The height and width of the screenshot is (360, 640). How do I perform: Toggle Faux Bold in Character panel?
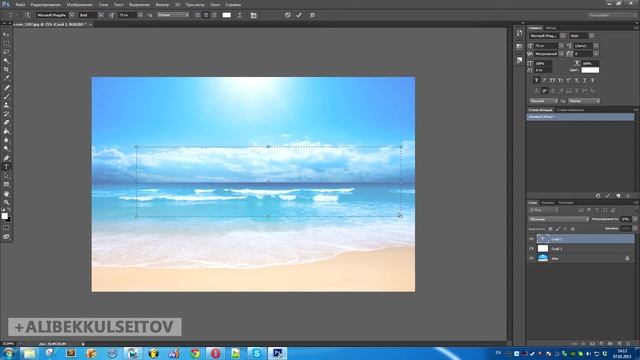pyautogui.click(x=536, y=80)
